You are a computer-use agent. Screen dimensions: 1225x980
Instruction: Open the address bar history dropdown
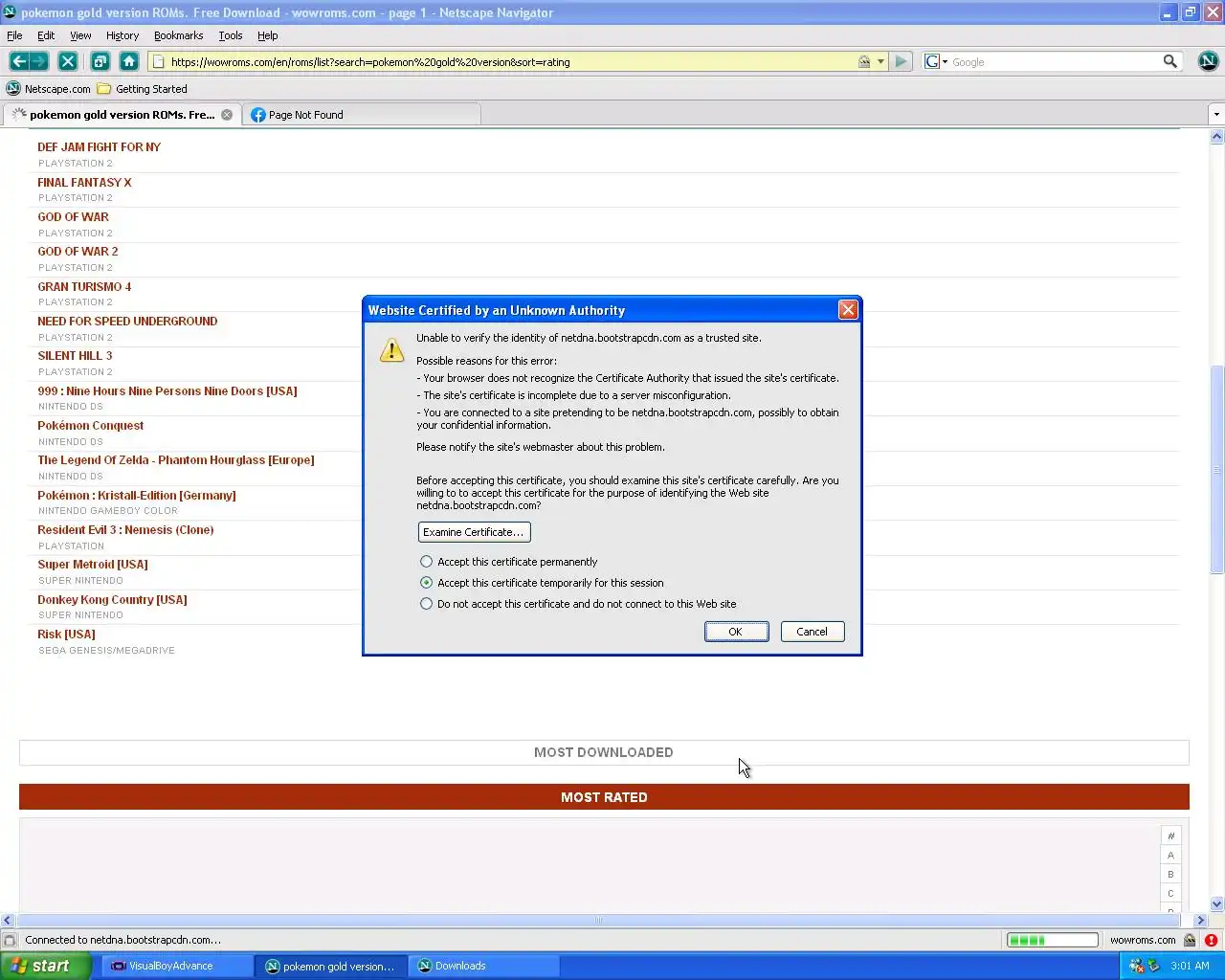coord(880,61)
